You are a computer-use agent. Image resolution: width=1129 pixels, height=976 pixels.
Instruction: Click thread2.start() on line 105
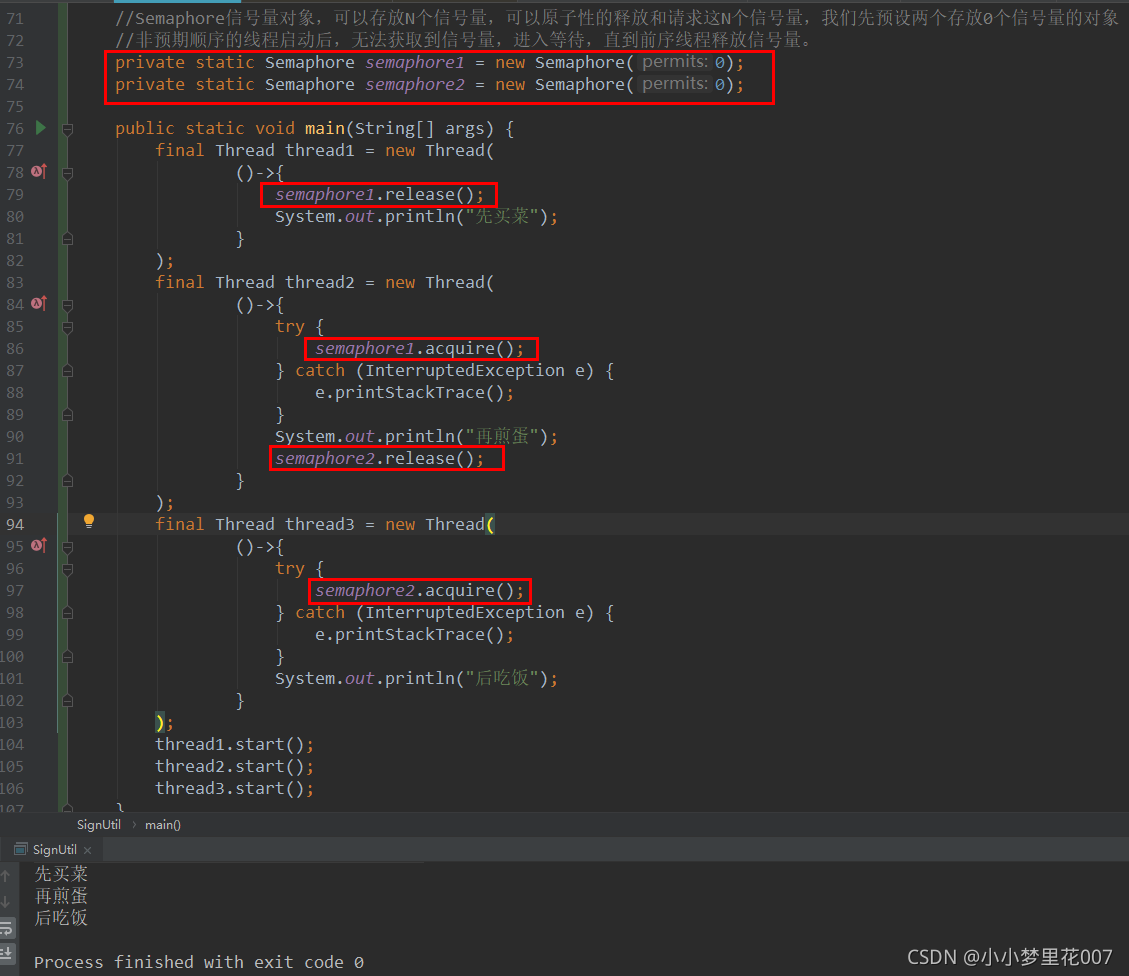(x=235, y=767)
